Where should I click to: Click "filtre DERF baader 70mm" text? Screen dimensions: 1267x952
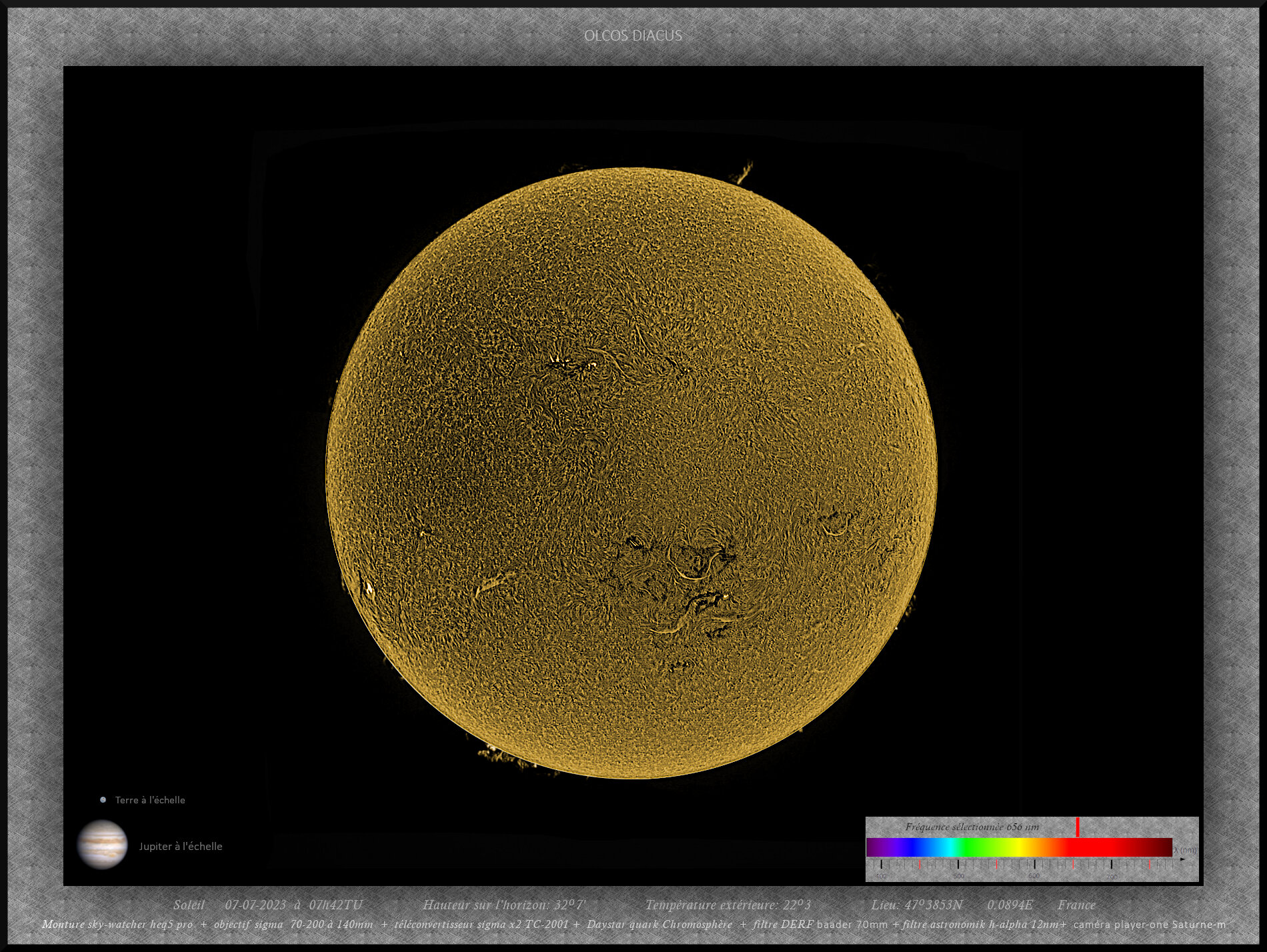[820, 924]
